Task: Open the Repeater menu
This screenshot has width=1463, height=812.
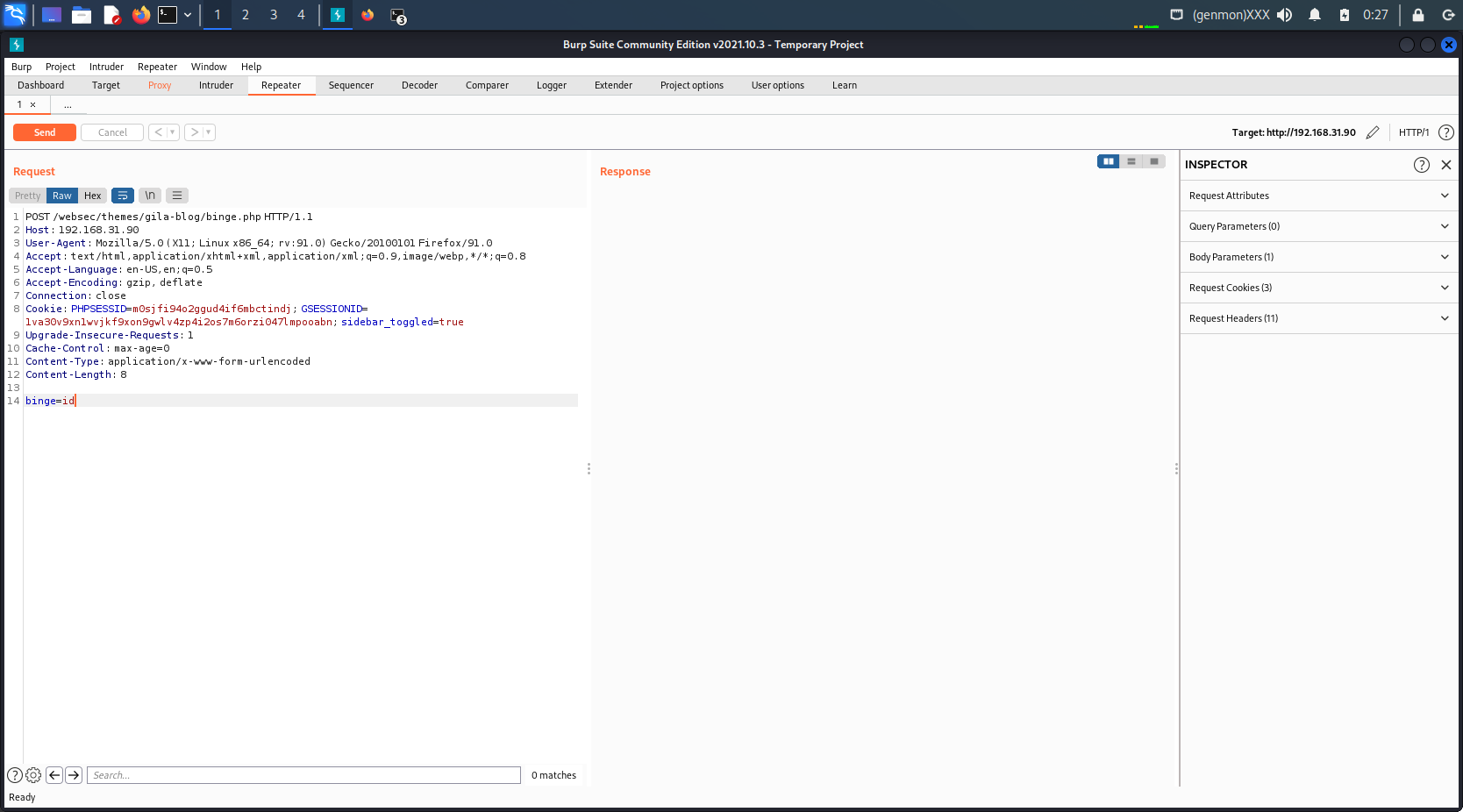Action: click(157, 67)
